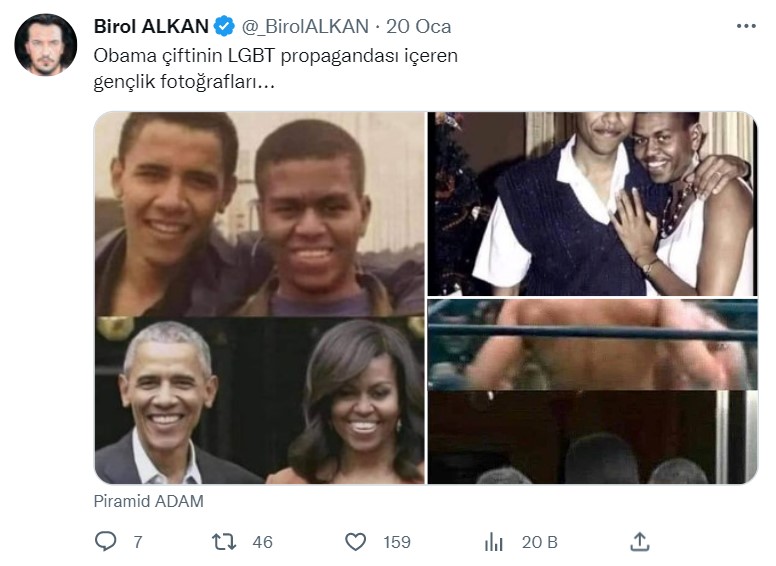The height and width of the screenshot is (566, 776).
Task: Open the three-dot more options menu
Action: point(745,26)
